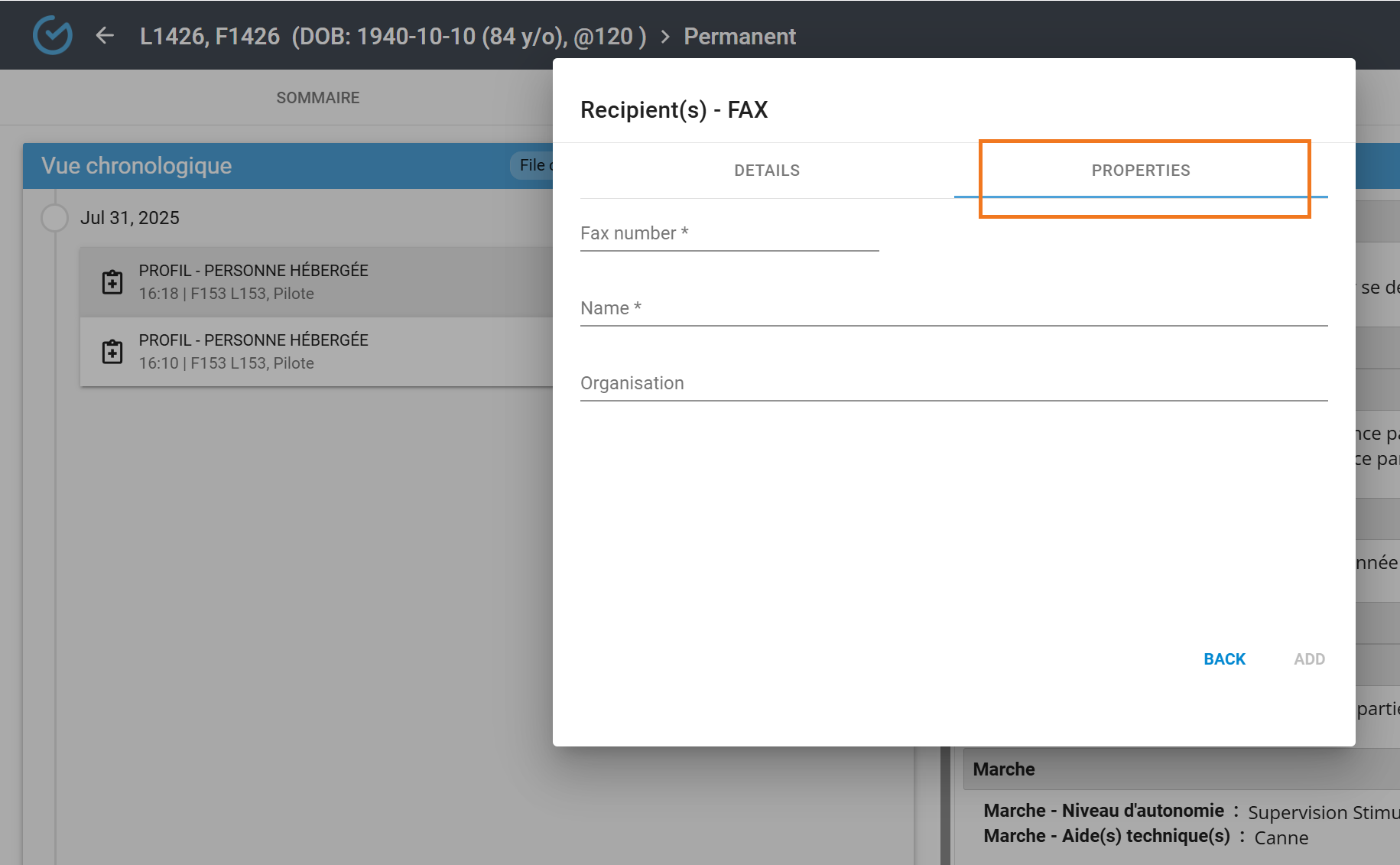The width and height of the screenshot is (1400, 865).
Task: Click into the Name input field
Action: click(x=953, y=309)
